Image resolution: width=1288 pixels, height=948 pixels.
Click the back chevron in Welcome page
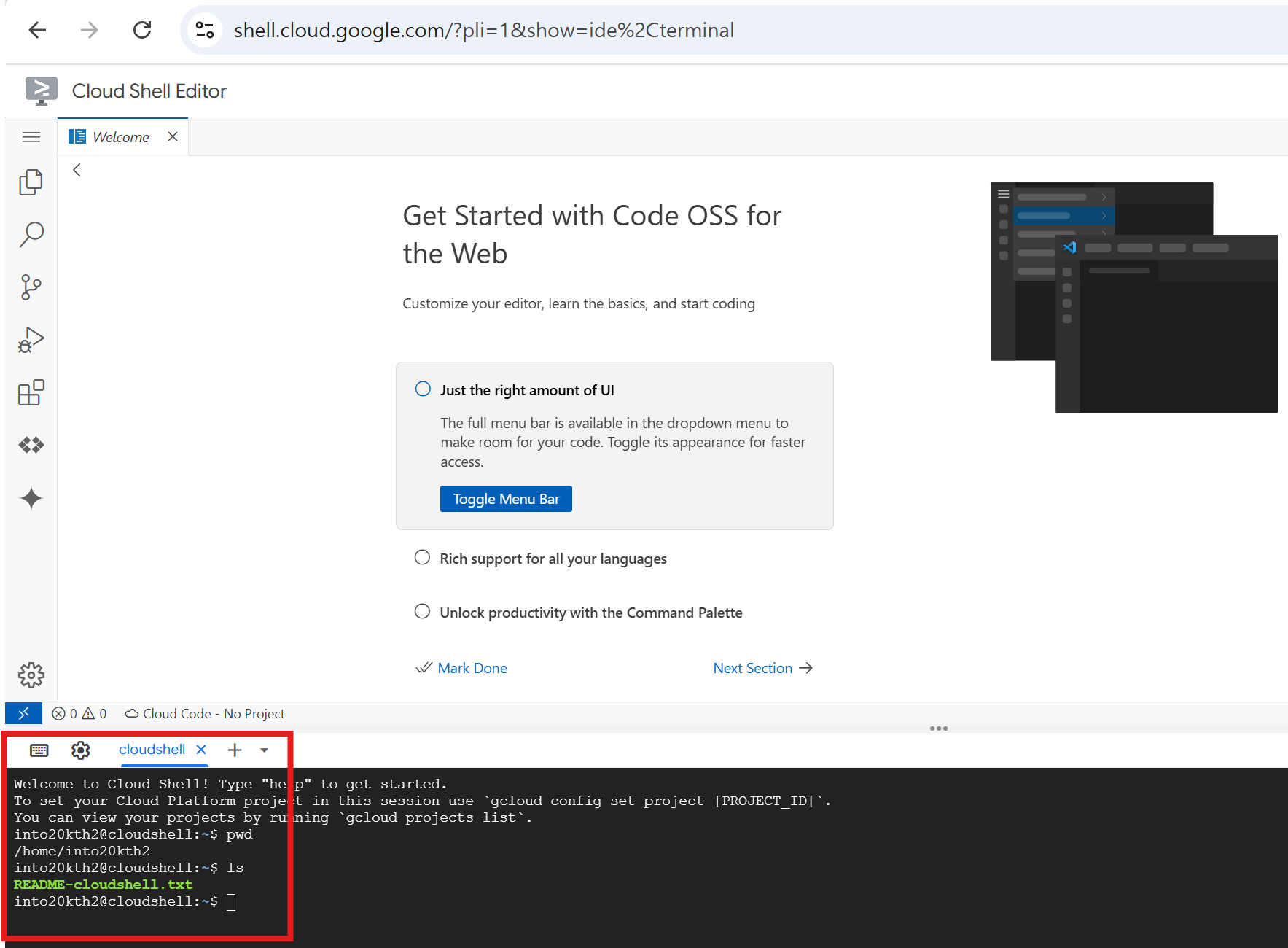pyautogui.click(x=77, y=170)
